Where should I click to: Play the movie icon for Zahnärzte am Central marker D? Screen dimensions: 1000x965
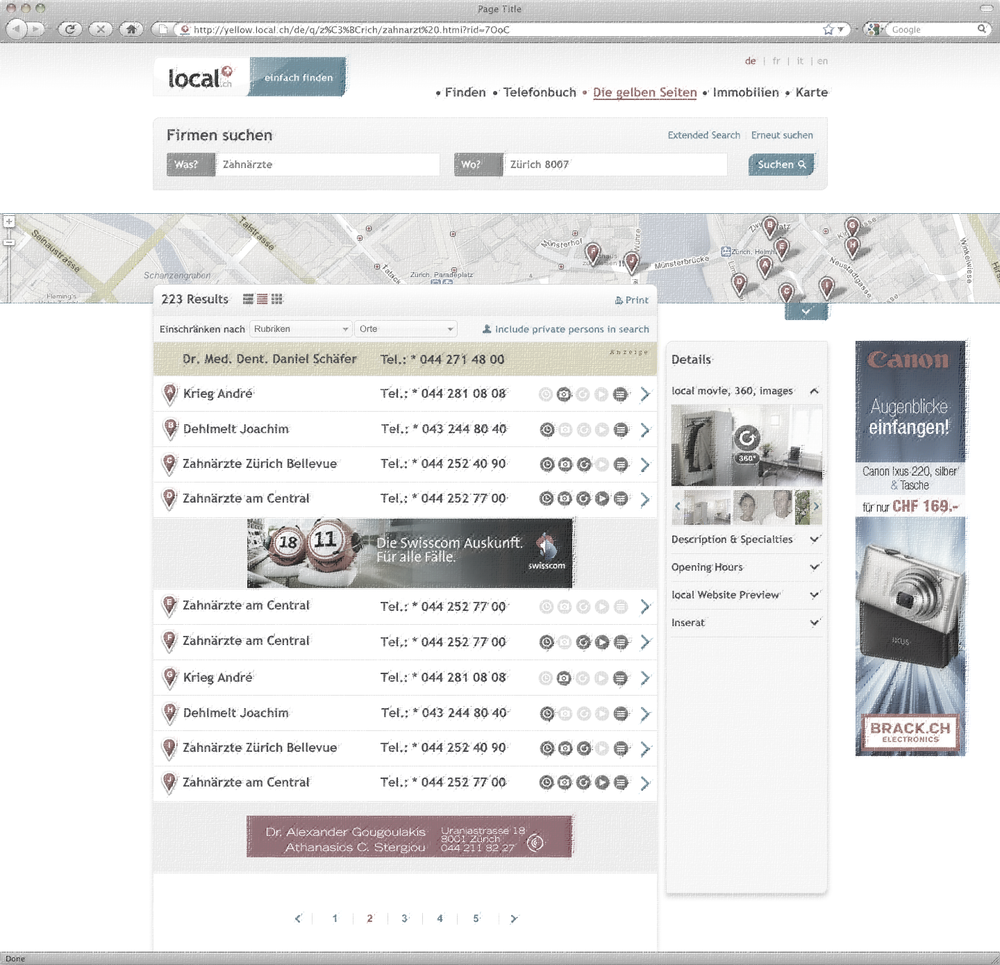pos(602,498)
